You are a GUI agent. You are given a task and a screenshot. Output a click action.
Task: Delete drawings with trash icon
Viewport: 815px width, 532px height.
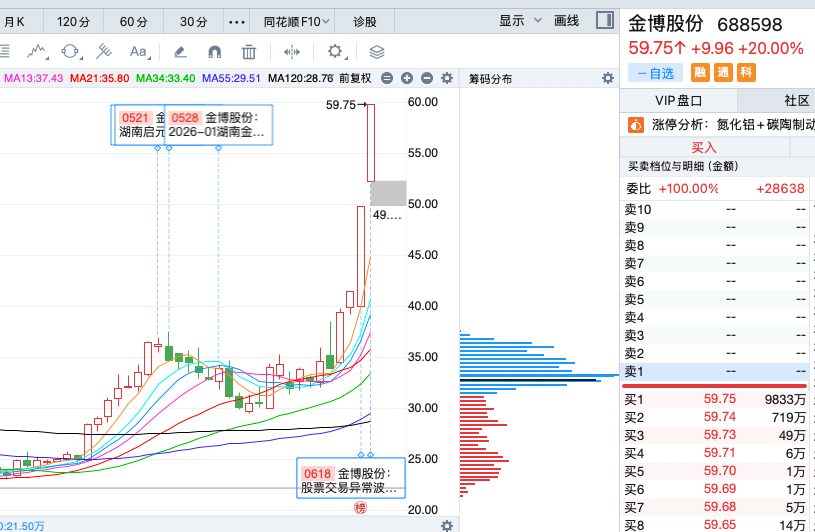click(249, 51)
